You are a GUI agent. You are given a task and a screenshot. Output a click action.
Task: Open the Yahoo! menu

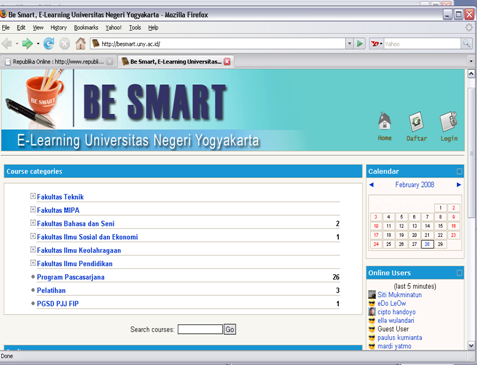pyautogui.click(x=113, y=28)
